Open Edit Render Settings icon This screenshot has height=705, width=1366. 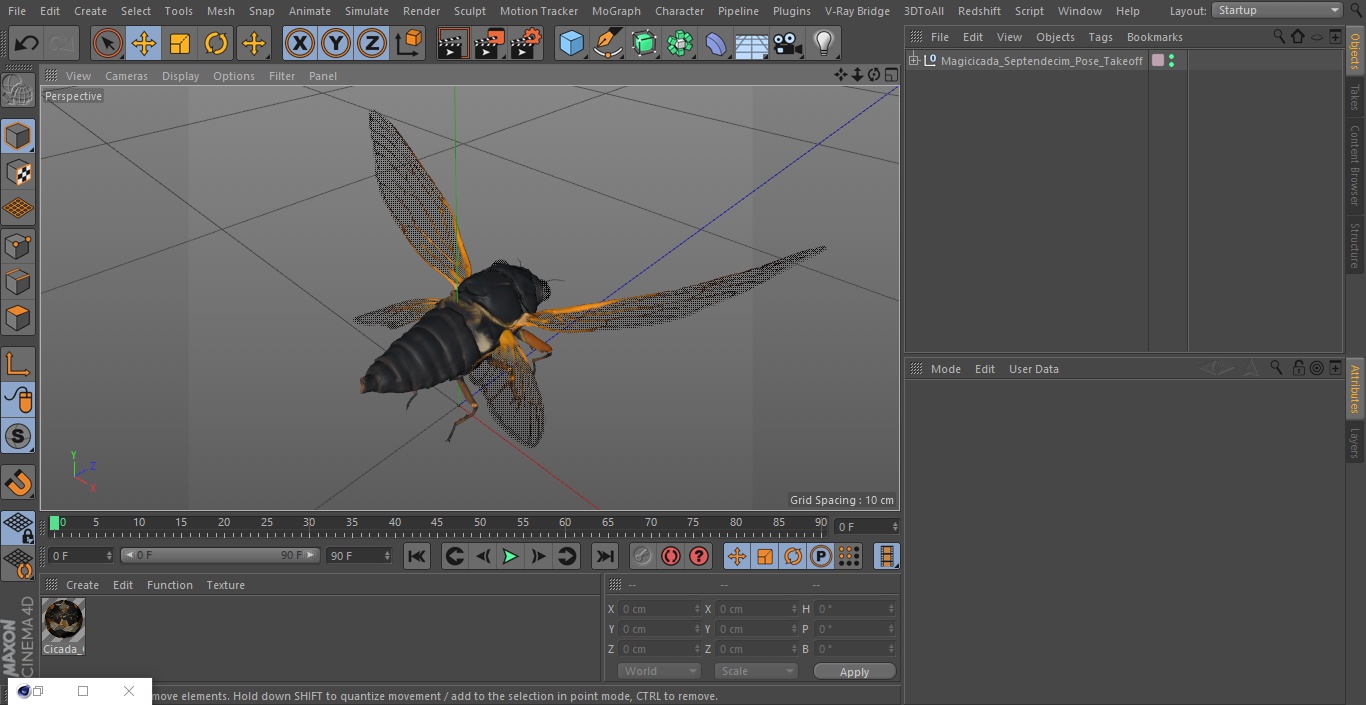click(x=526, y=43)
